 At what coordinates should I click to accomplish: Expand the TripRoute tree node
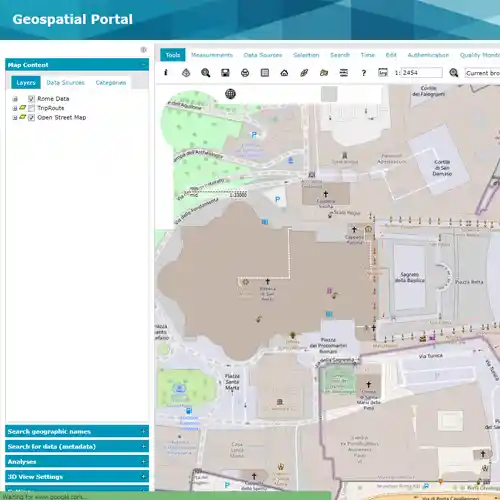(15, 108)
